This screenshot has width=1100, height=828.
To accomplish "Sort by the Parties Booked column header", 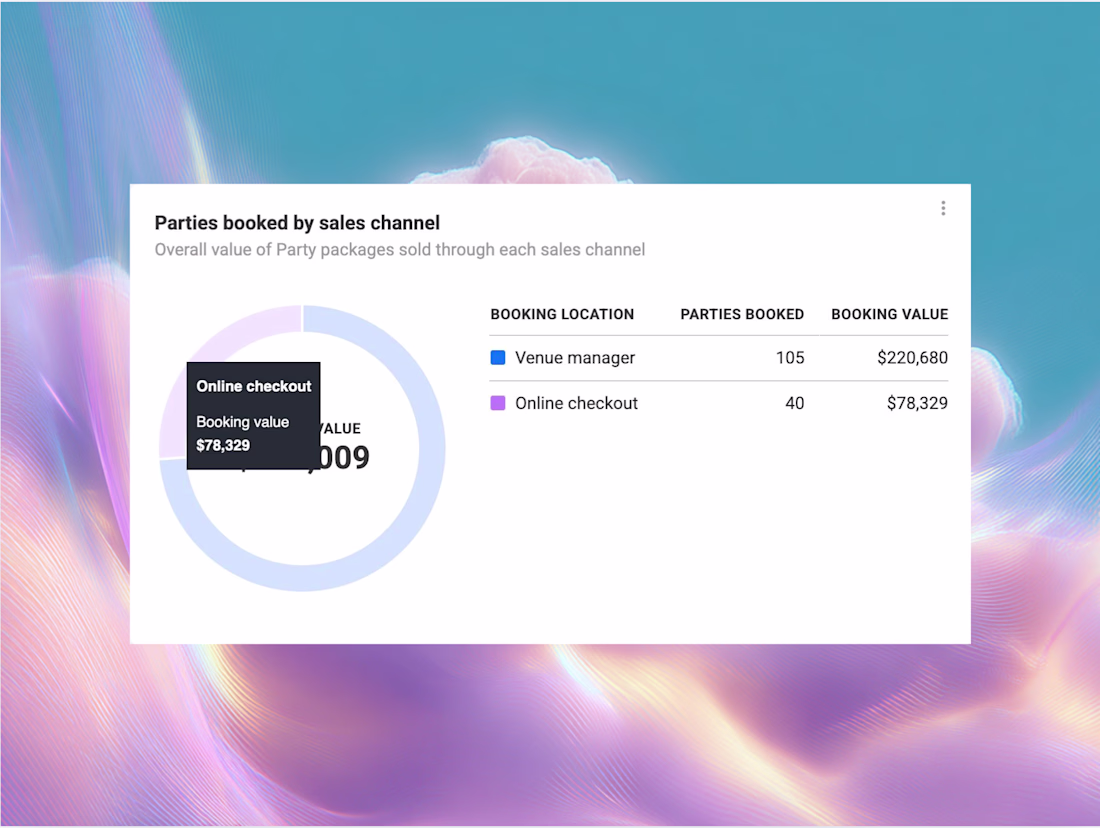I will click(742, 314).
